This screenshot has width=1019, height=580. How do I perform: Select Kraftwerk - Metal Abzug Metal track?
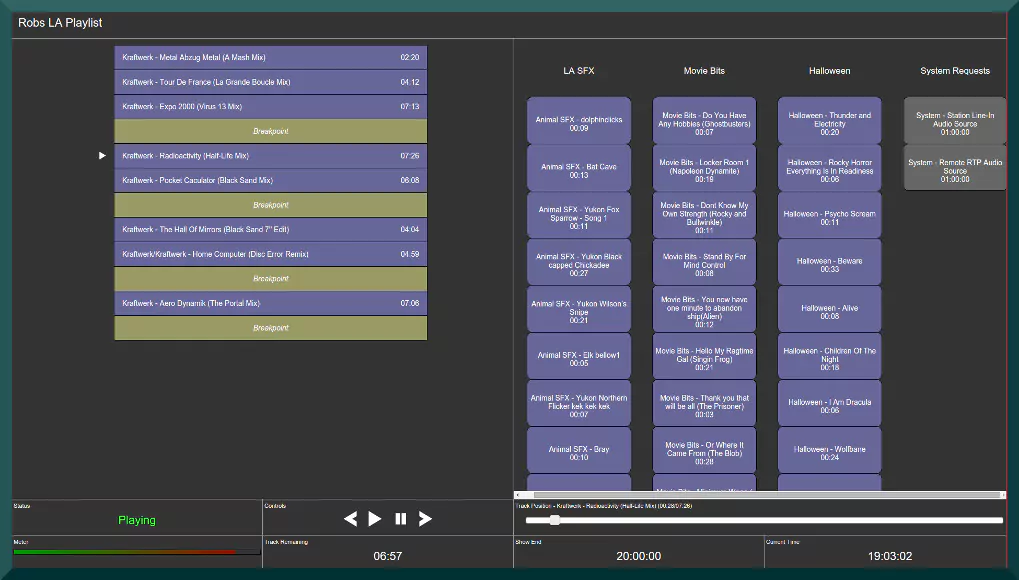coord(270,57)
